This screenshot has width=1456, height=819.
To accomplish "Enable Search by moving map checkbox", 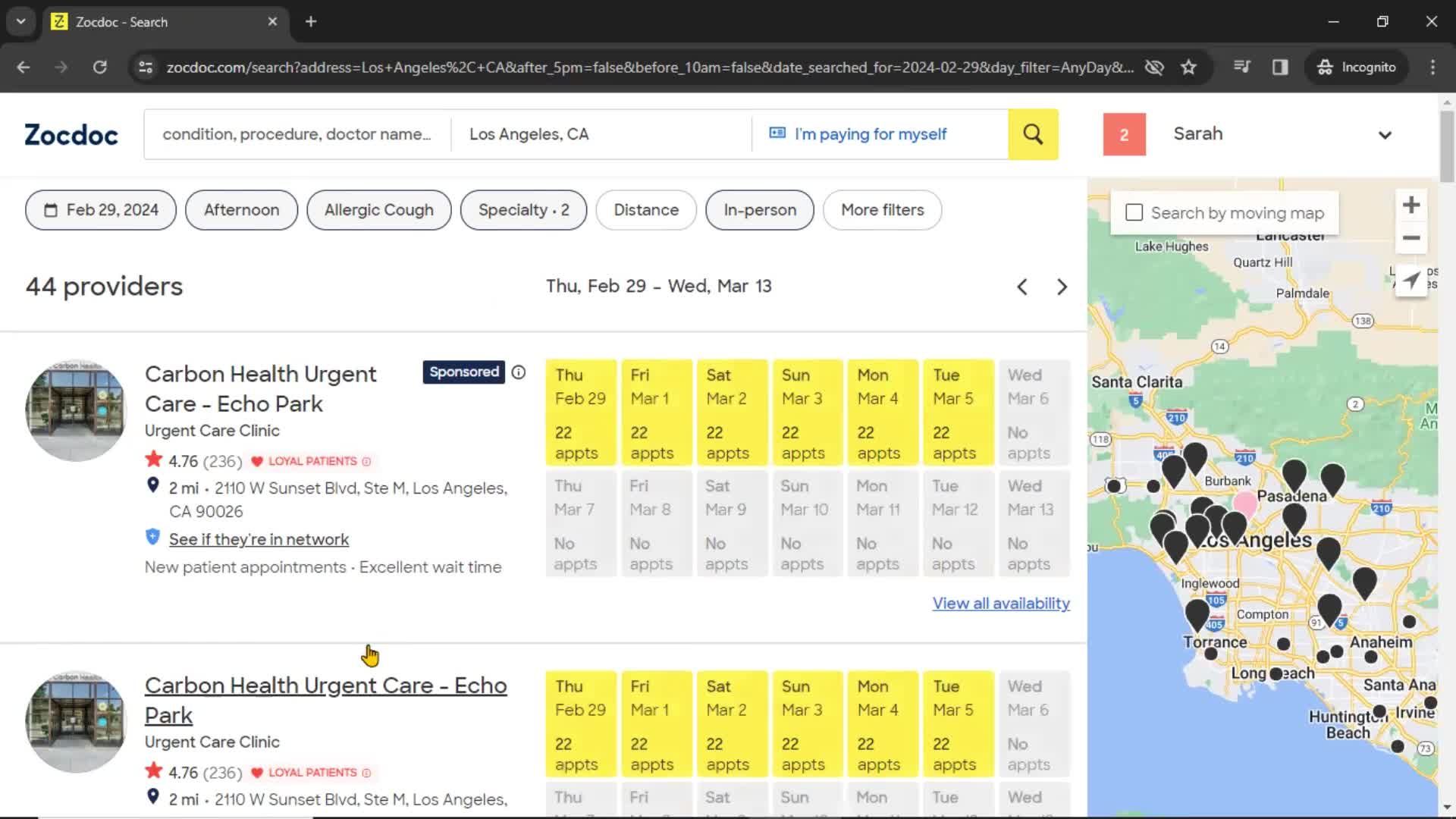I will (x=1134, y=213).
